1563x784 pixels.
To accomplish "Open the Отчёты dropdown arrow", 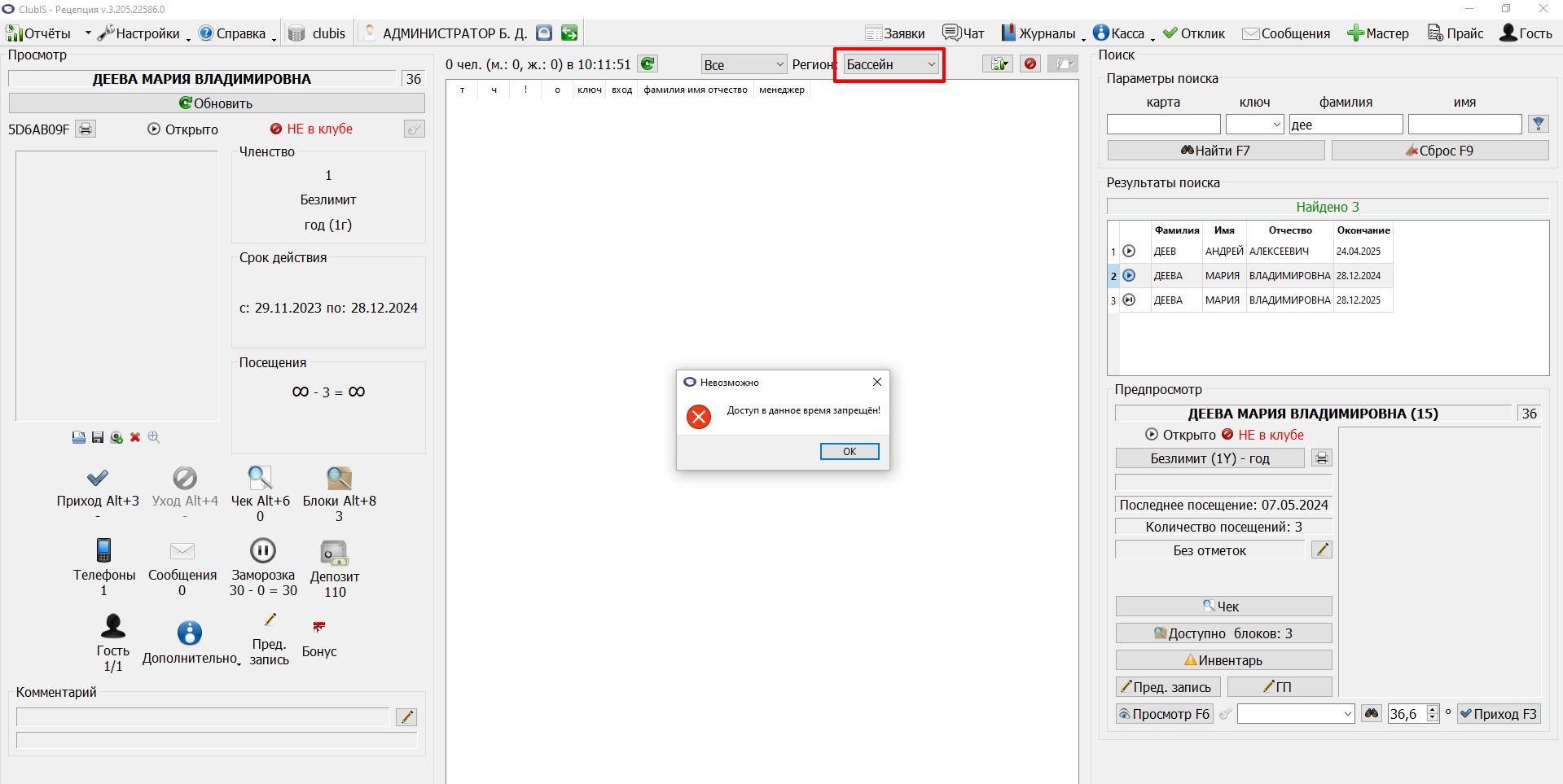I will pos(88,33).
